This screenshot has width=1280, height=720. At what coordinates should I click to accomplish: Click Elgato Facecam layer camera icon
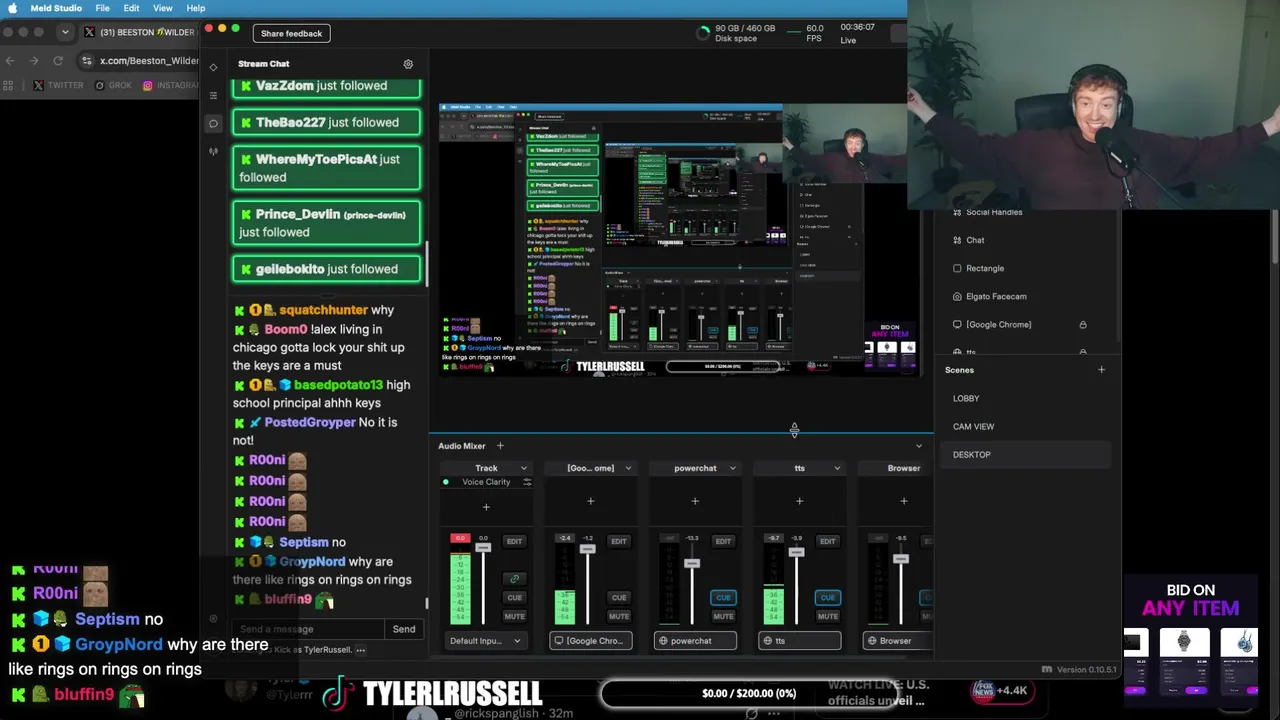[957, 296]
